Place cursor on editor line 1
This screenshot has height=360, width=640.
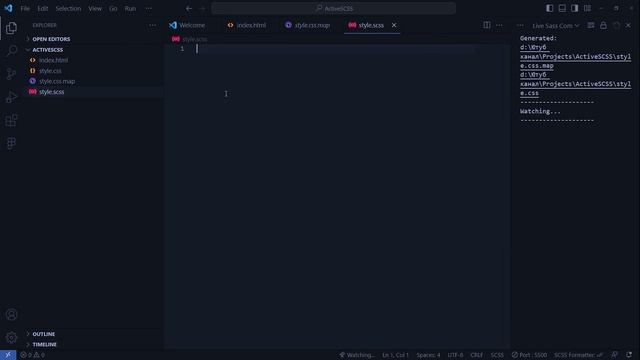[x=335, y=49]
